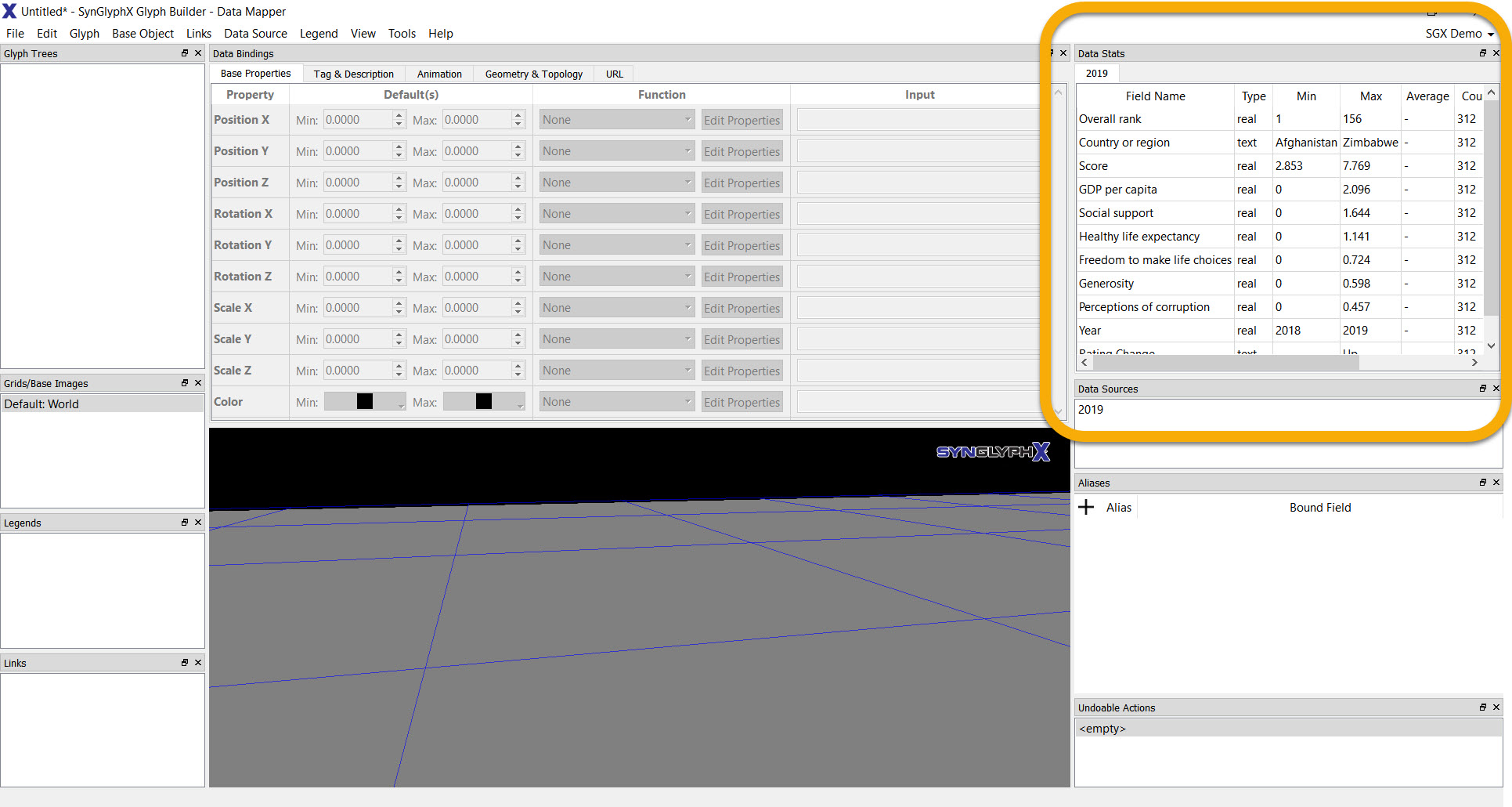Float the Data Stats panel
Screen dimensions: 1512x807
1482,53
